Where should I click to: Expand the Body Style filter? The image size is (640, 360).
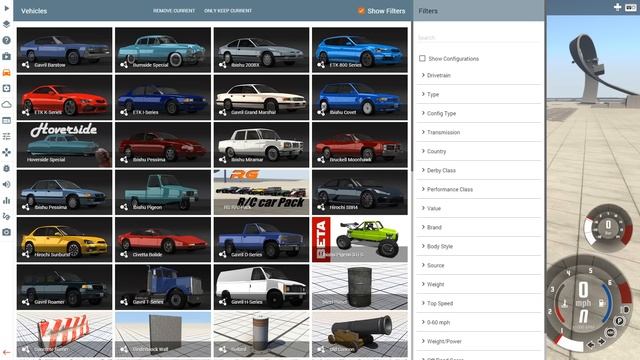click(479, 246)
